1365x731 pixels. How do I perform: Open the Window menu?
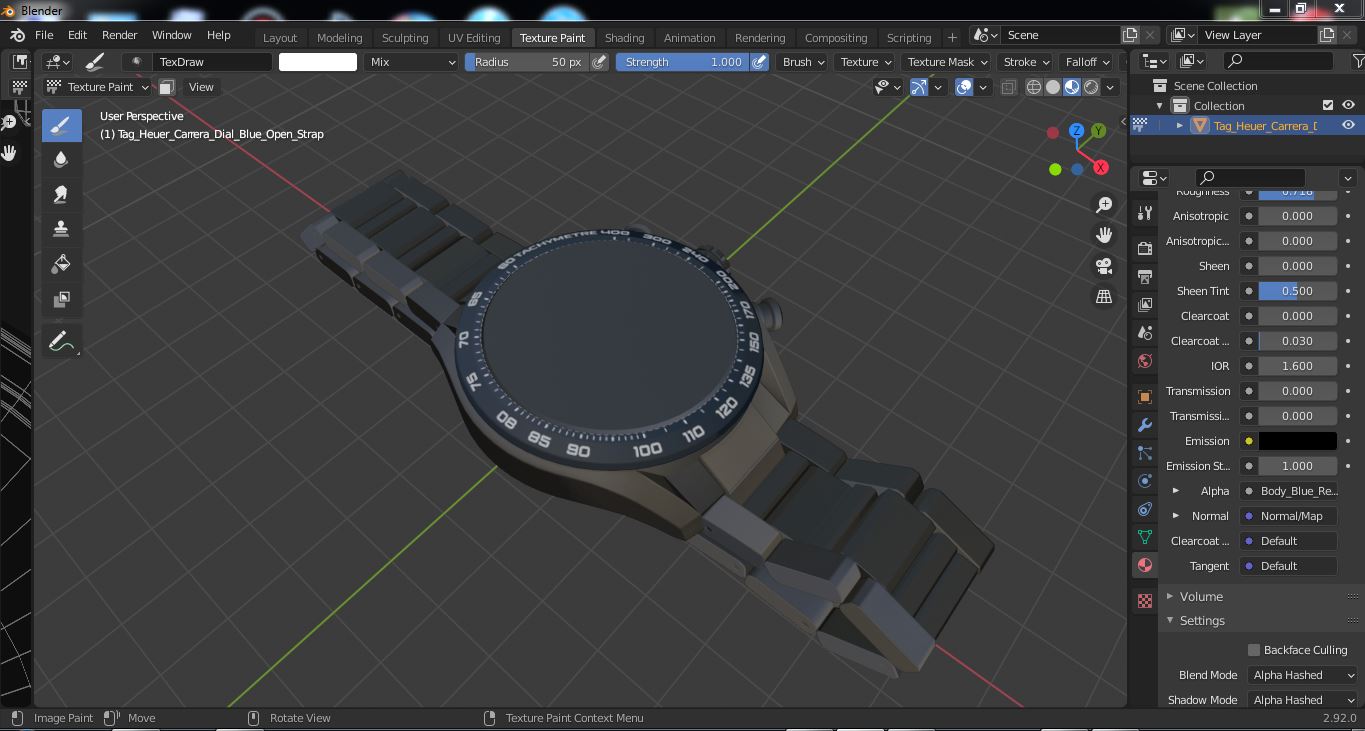[x=172, y=35]
